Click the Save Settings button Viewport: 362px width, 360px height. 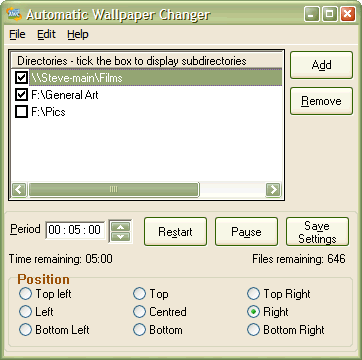317,232
